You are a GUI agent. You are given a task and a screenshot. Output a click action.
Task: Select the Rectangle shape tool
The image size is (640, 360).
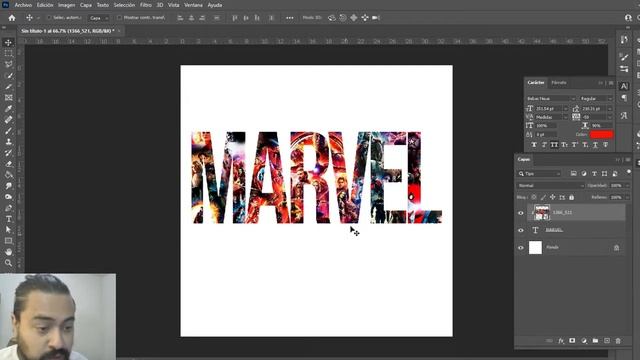pos(8,241)
